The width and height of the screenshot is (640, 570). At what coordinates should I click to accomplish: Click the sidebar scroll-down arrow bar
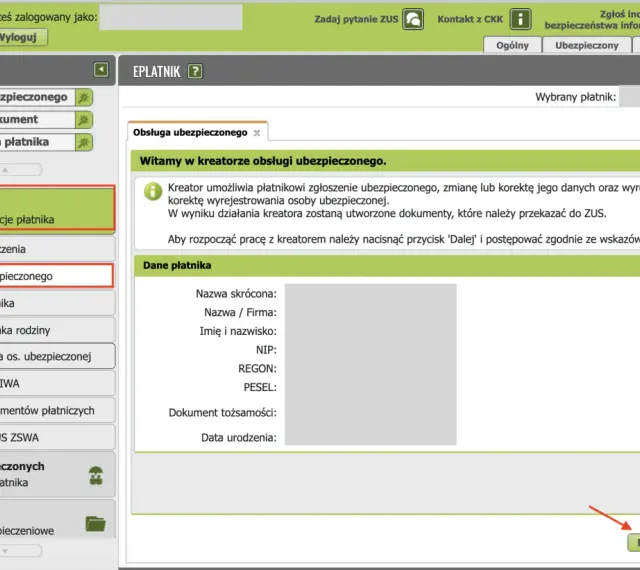point(20,550)
